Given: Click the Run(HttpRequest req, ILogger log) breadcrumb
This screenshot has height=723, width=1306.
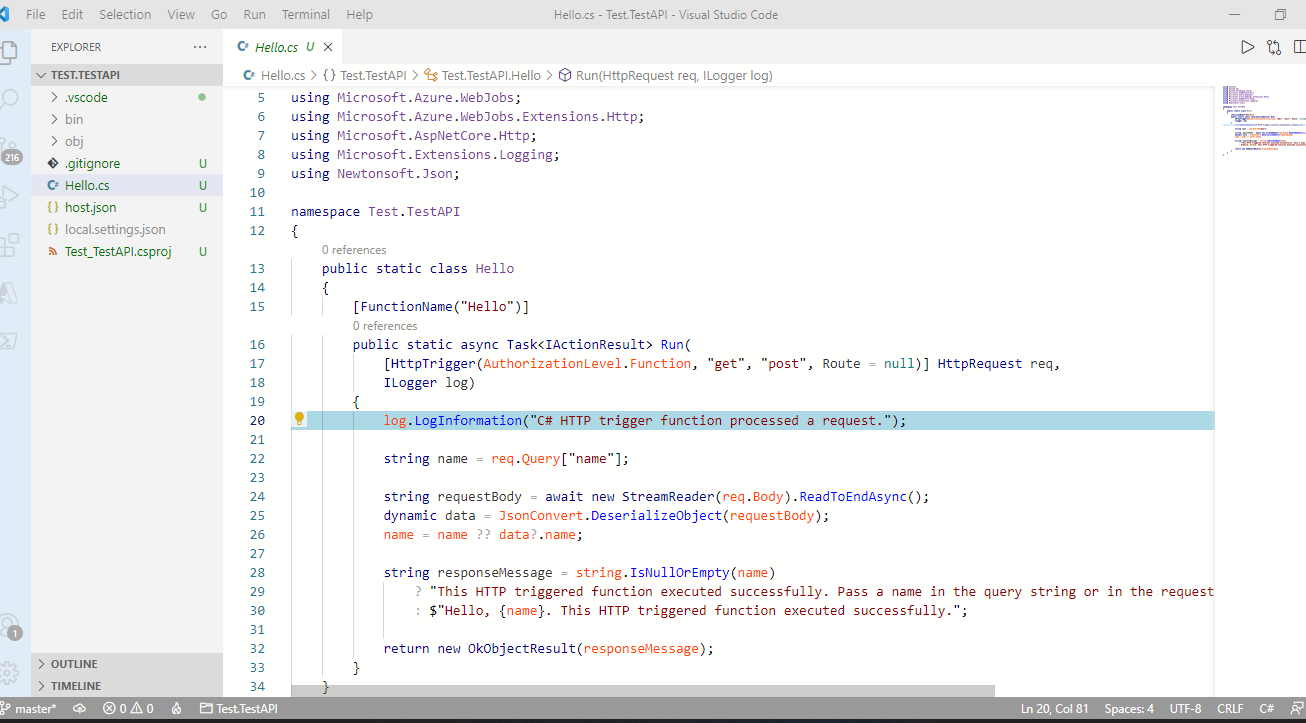Looking at the screenshot, I should click(665, 75).
